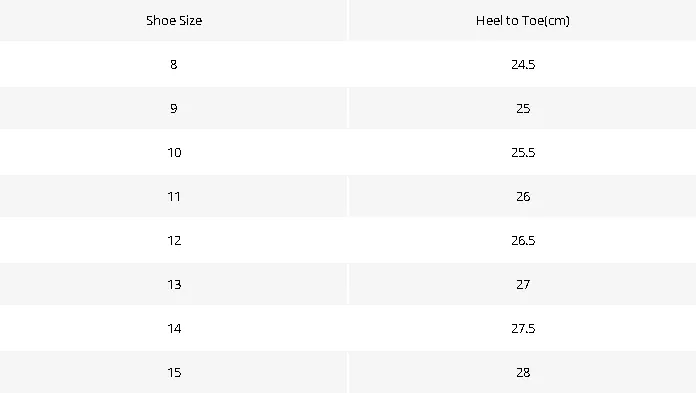Click the 27 heel to toe value
Image resolution: width=696 pixels, height=393 pixels.
[x=523, y=284]
